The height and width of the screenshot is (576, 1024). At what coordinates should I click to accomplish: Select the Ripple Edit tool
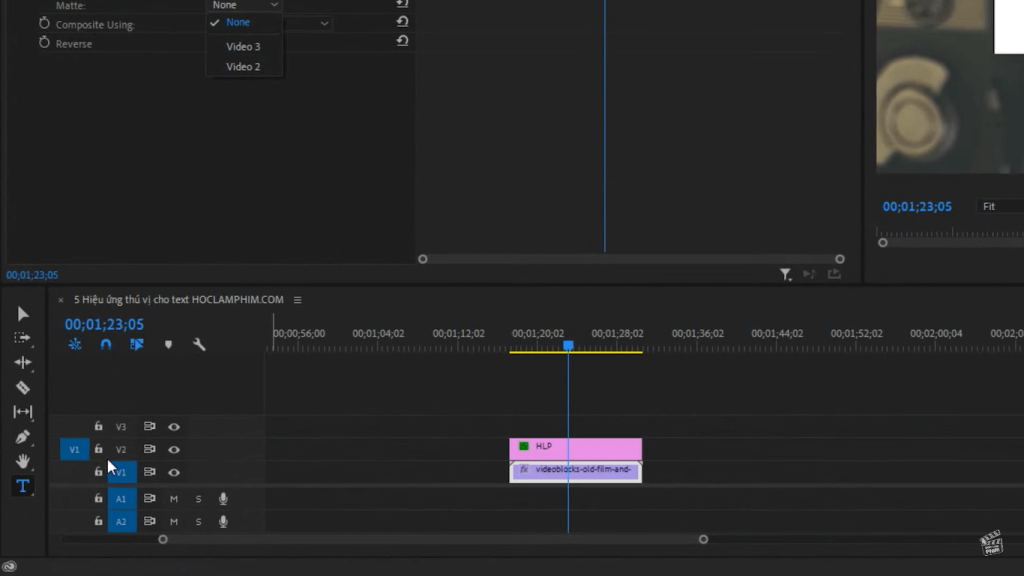[22, 363]
